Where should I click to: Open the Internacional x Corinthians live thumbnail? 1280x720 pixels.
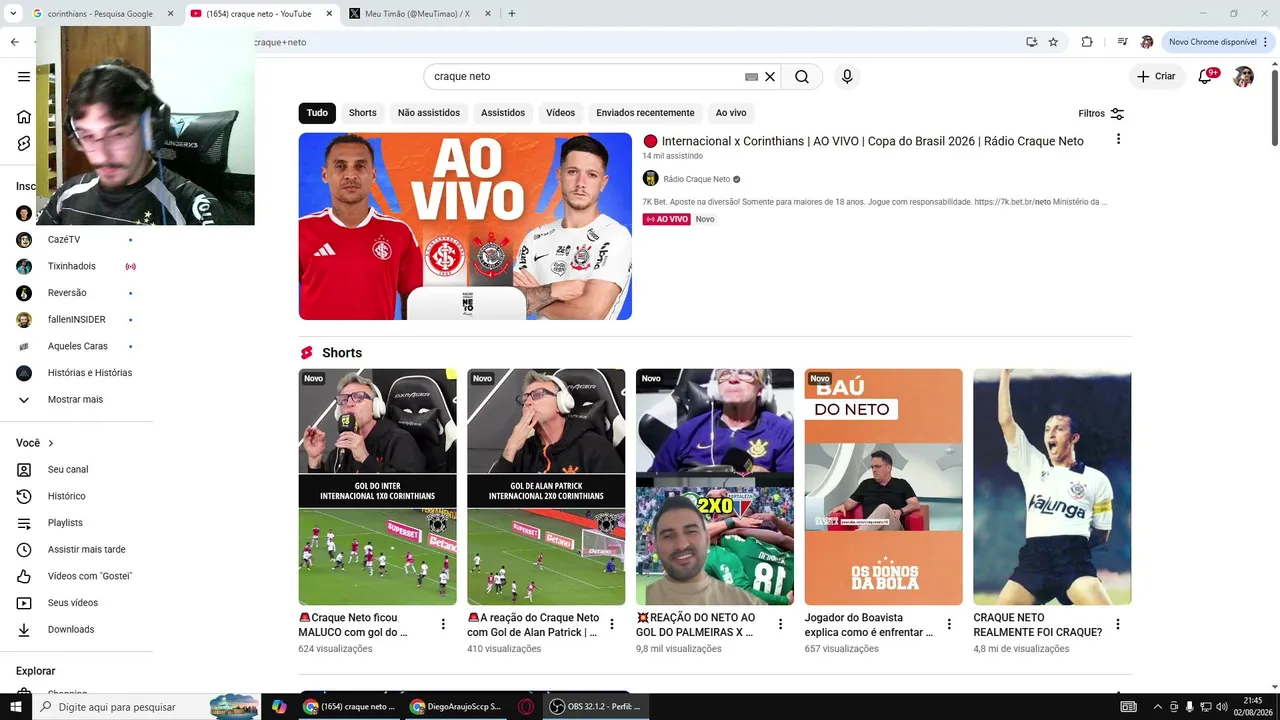465,226
